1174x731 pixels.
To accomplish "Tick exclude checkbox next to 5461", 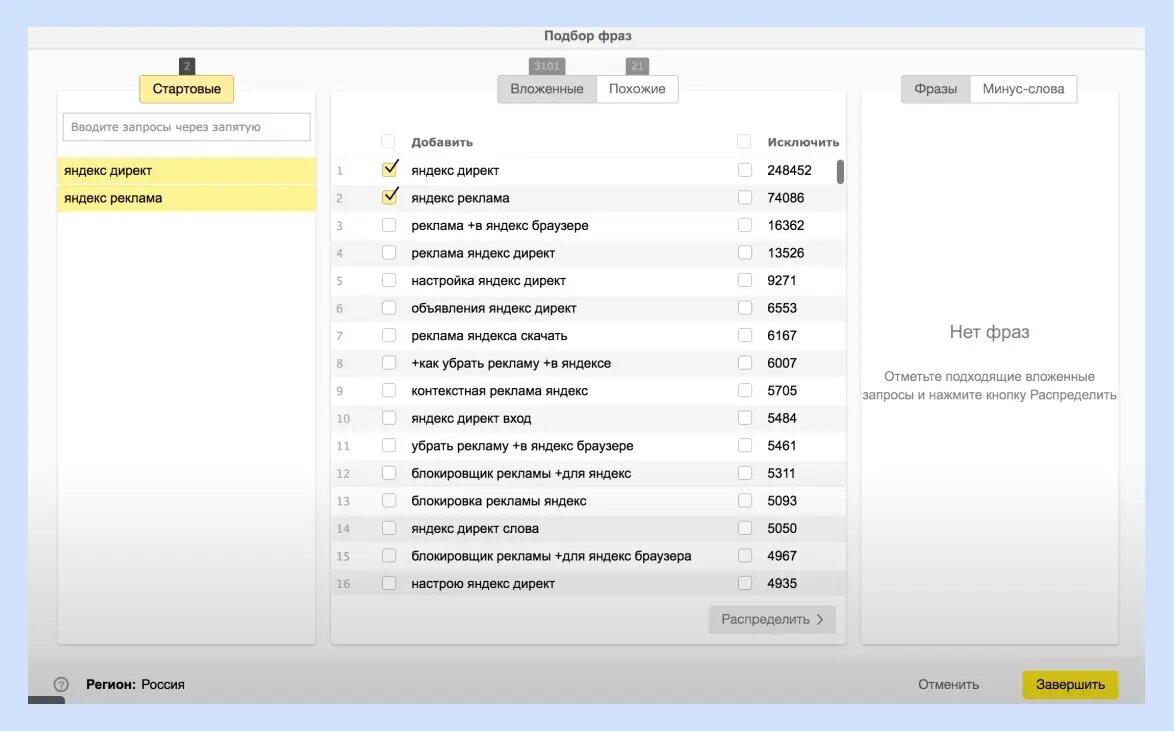I will click(x=745, y=446).
